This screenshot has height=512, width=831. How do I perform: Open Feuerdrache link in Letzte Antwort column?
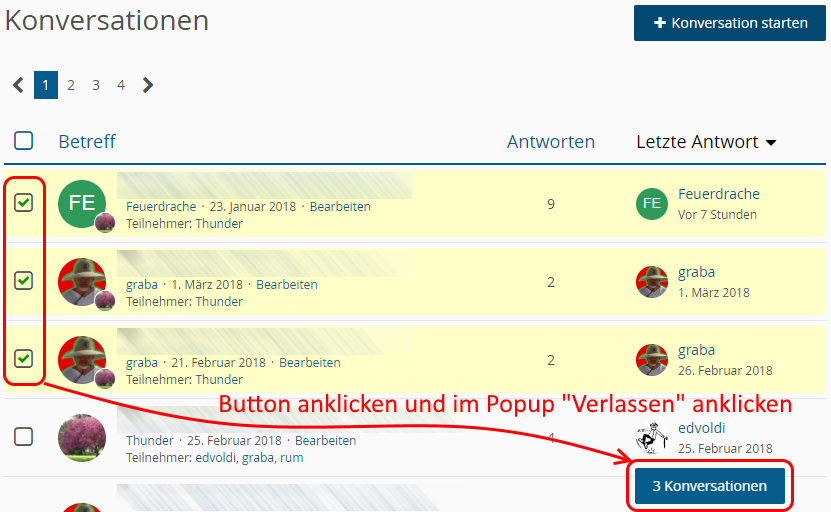pyautogui.click(x=719, y=194)
